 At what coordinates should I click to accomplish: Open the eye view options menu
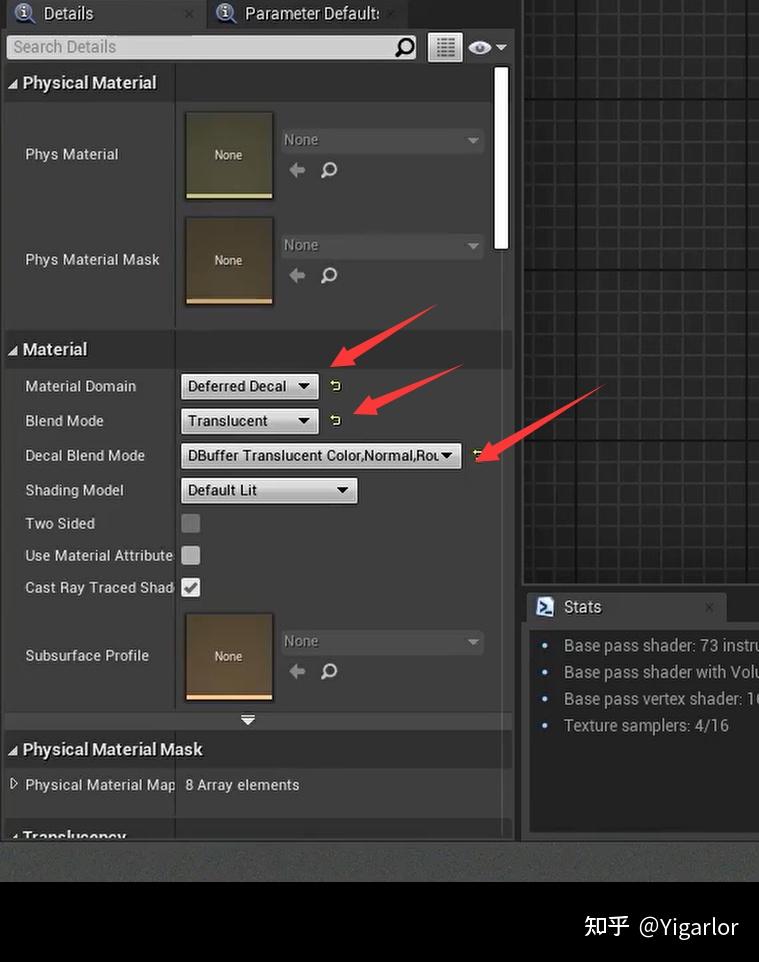[x=487, y=47]
